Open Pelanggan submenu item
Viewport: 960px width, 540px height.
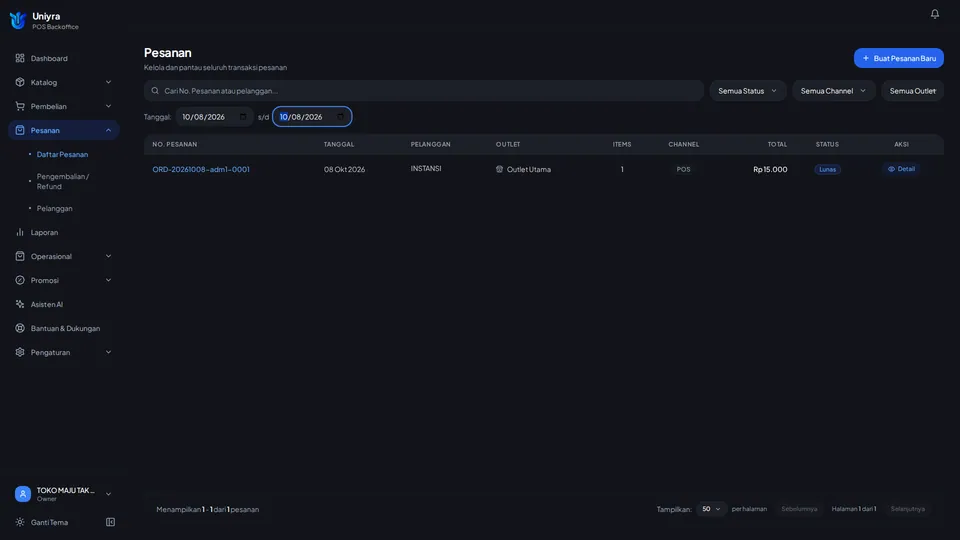pos(54,208)
